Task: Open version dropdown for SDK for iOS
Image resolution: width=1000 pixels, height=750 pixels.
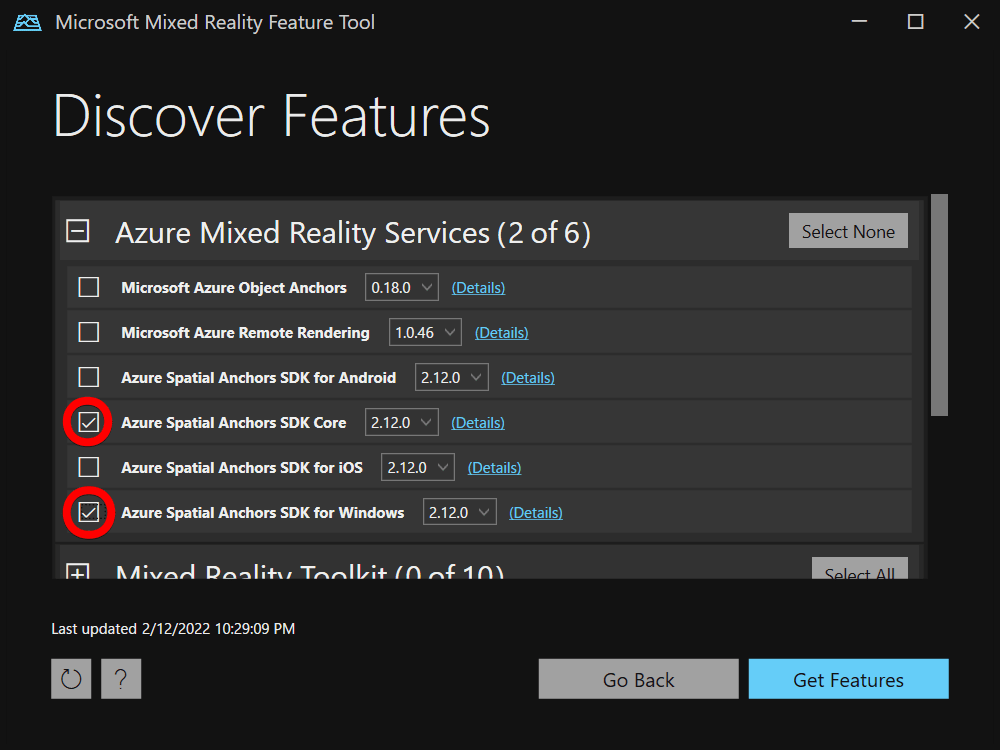Action: 418,467
